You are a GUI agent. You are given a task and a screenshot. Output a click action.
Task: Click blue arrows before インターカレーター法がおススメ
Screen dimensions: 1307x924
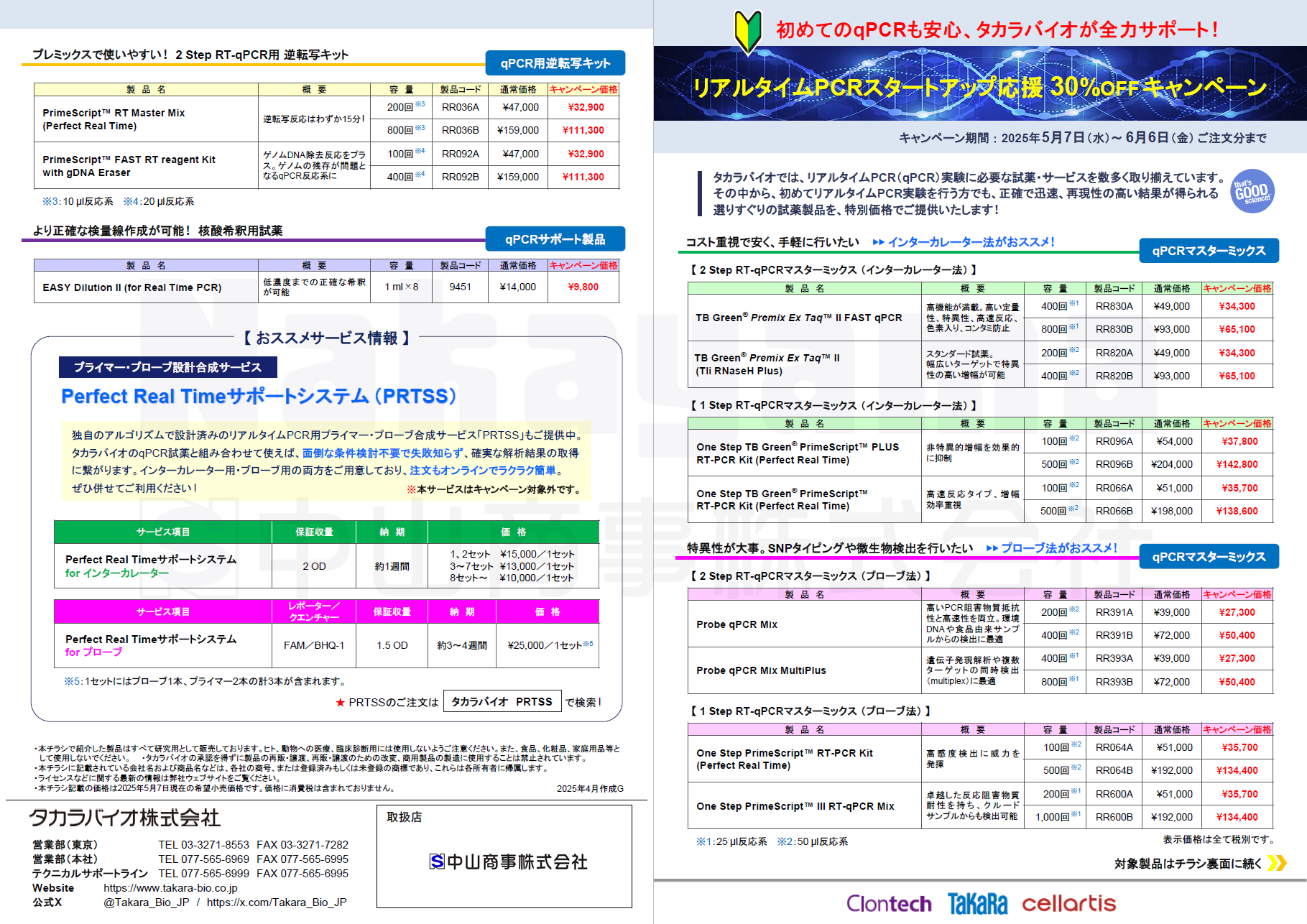878,242
